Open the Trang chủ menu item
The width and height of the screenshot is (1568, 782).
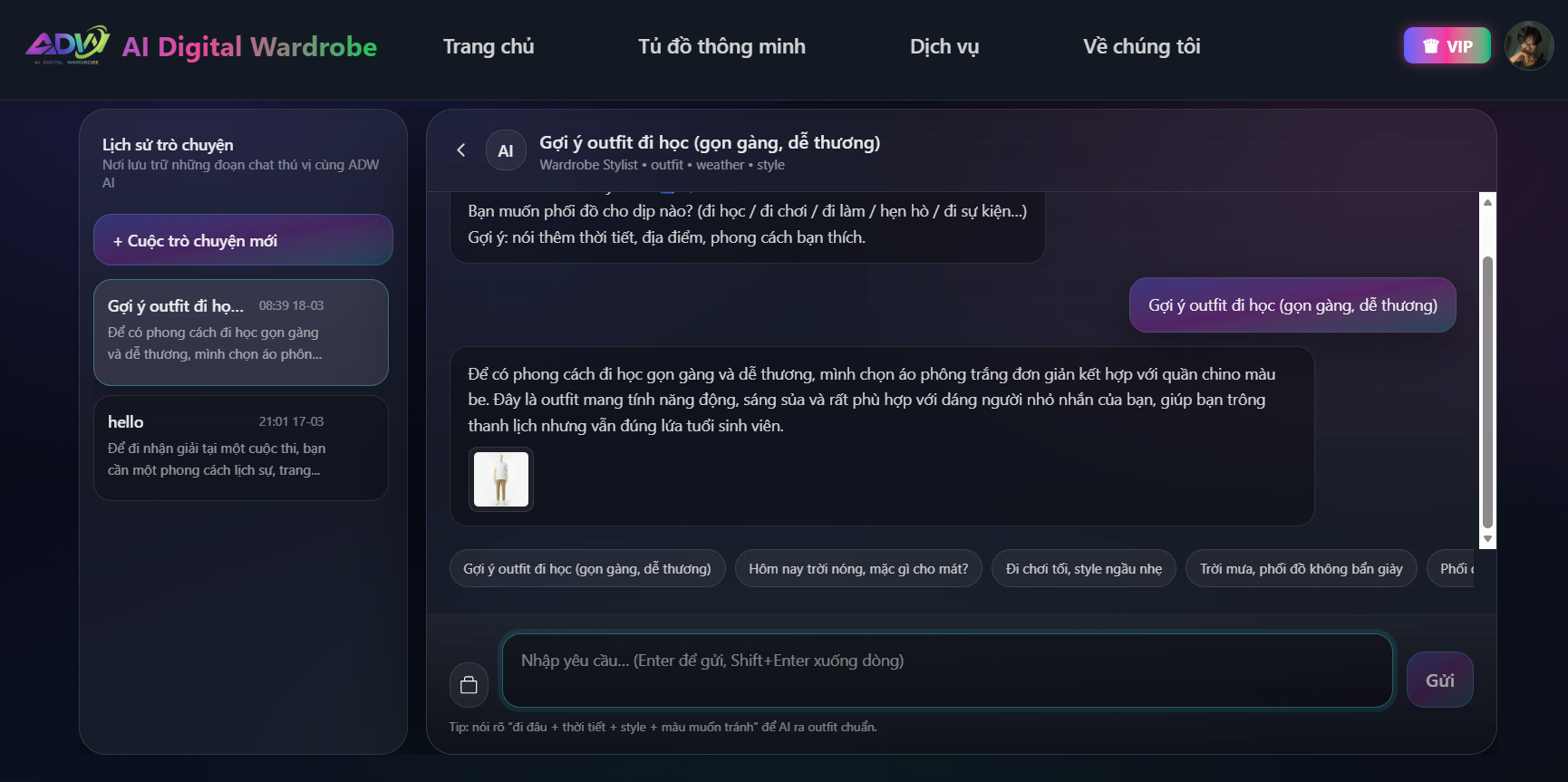pyautogui.click(x=489, y=46)
